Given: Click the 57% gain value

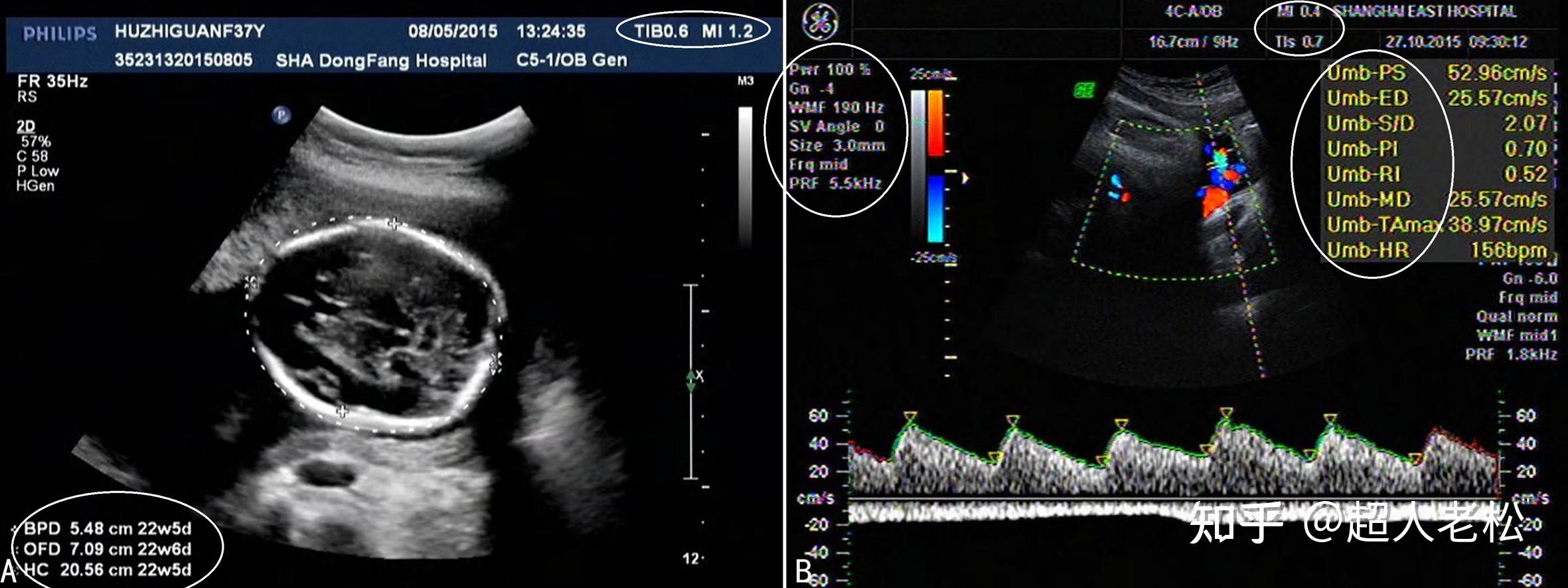Looking at the screenshot, I should (x=36, y=141).
